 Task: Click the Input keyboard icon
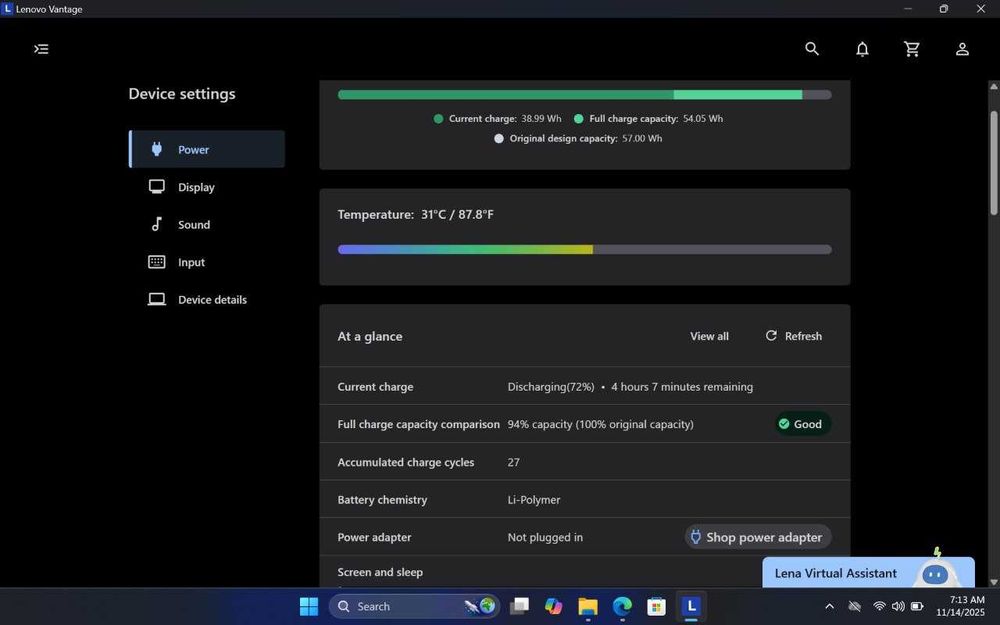pyautogui.click(x=157, y=261)
